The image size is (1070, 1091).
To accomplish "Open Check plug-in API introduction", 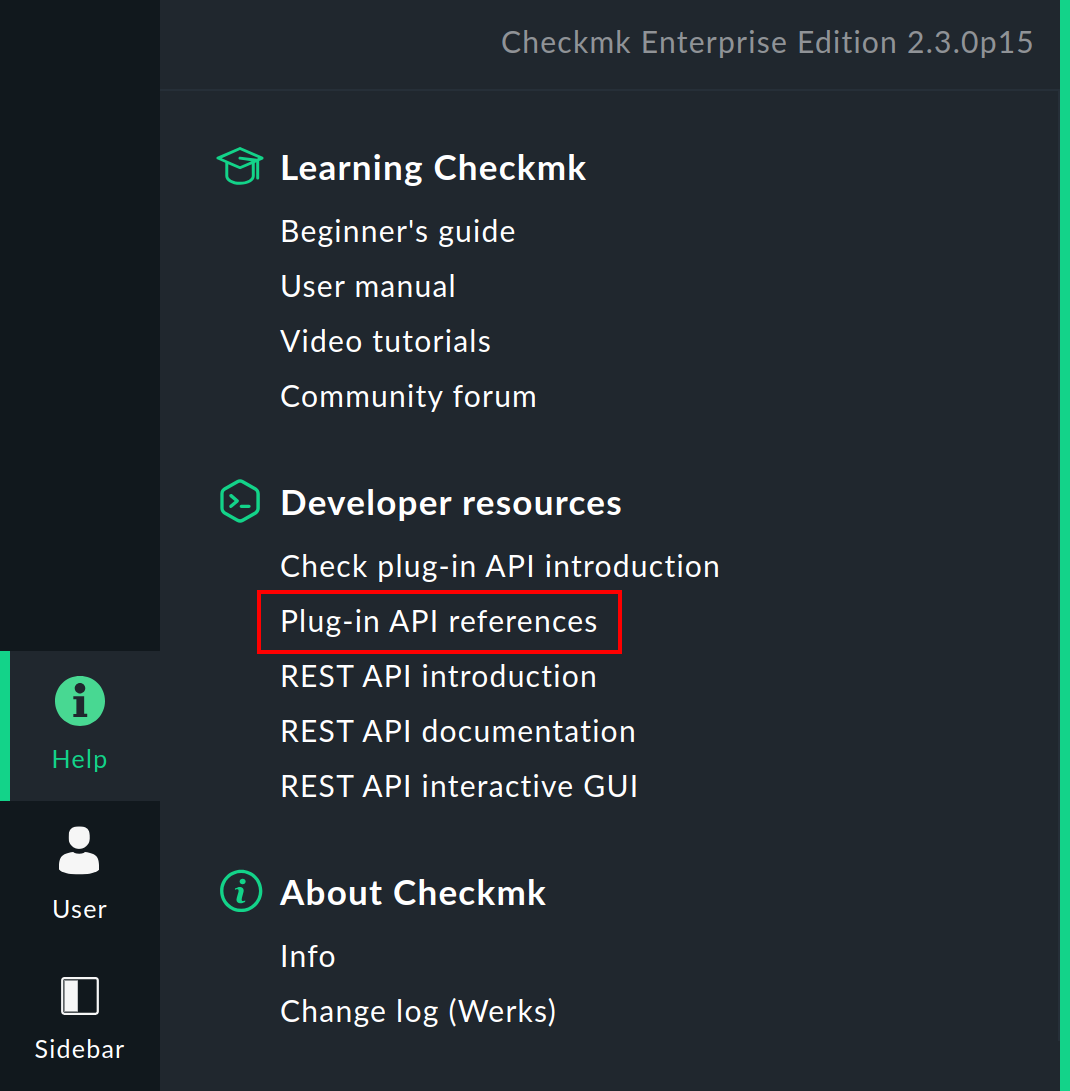I will click(x=500, y=566).
